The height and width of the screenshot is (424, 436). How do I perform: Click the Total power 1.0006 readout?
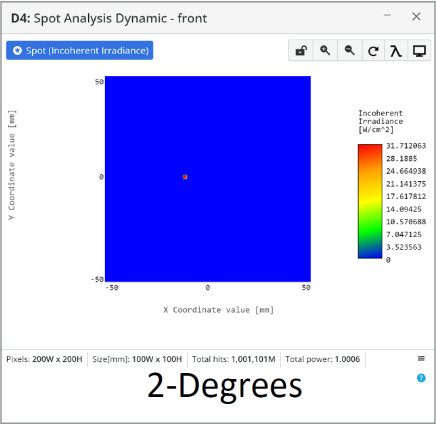(323, 359)
